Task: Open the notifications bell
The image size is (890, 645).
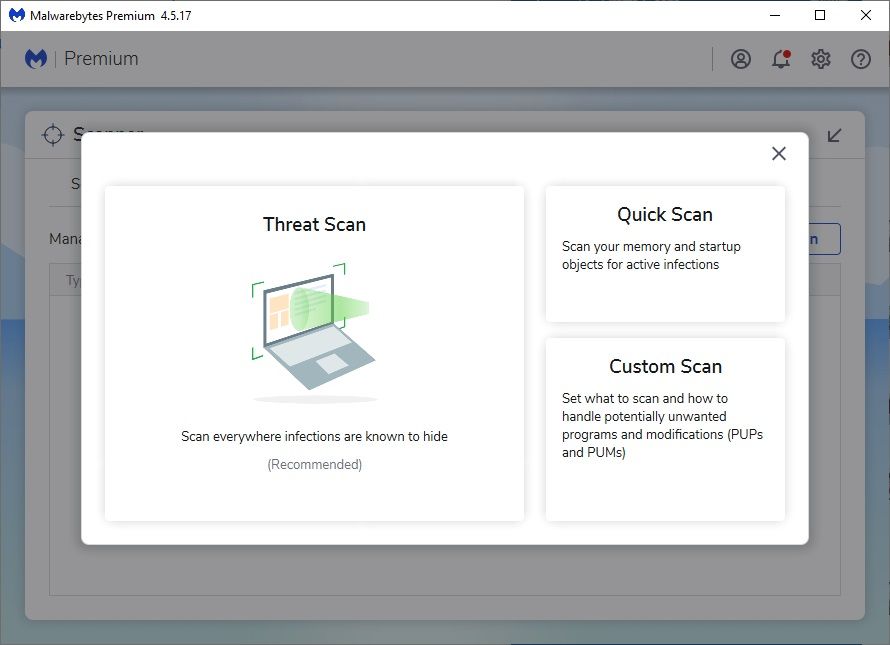Action: pos(781,59)
